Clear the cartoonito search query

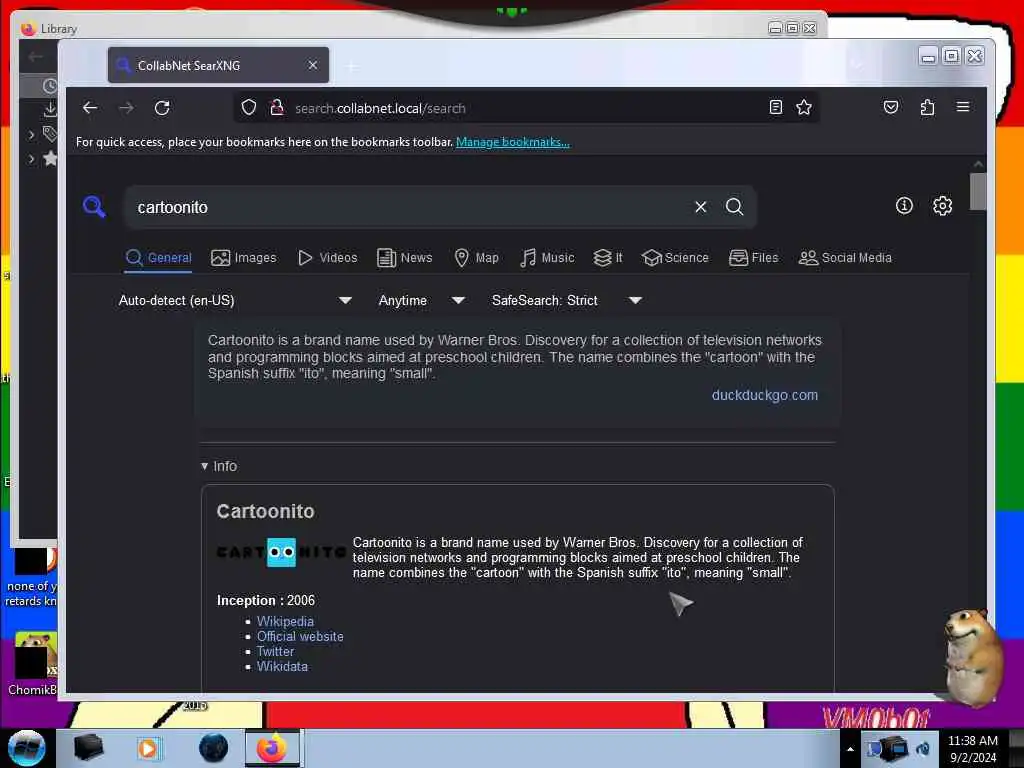[701, 207]
